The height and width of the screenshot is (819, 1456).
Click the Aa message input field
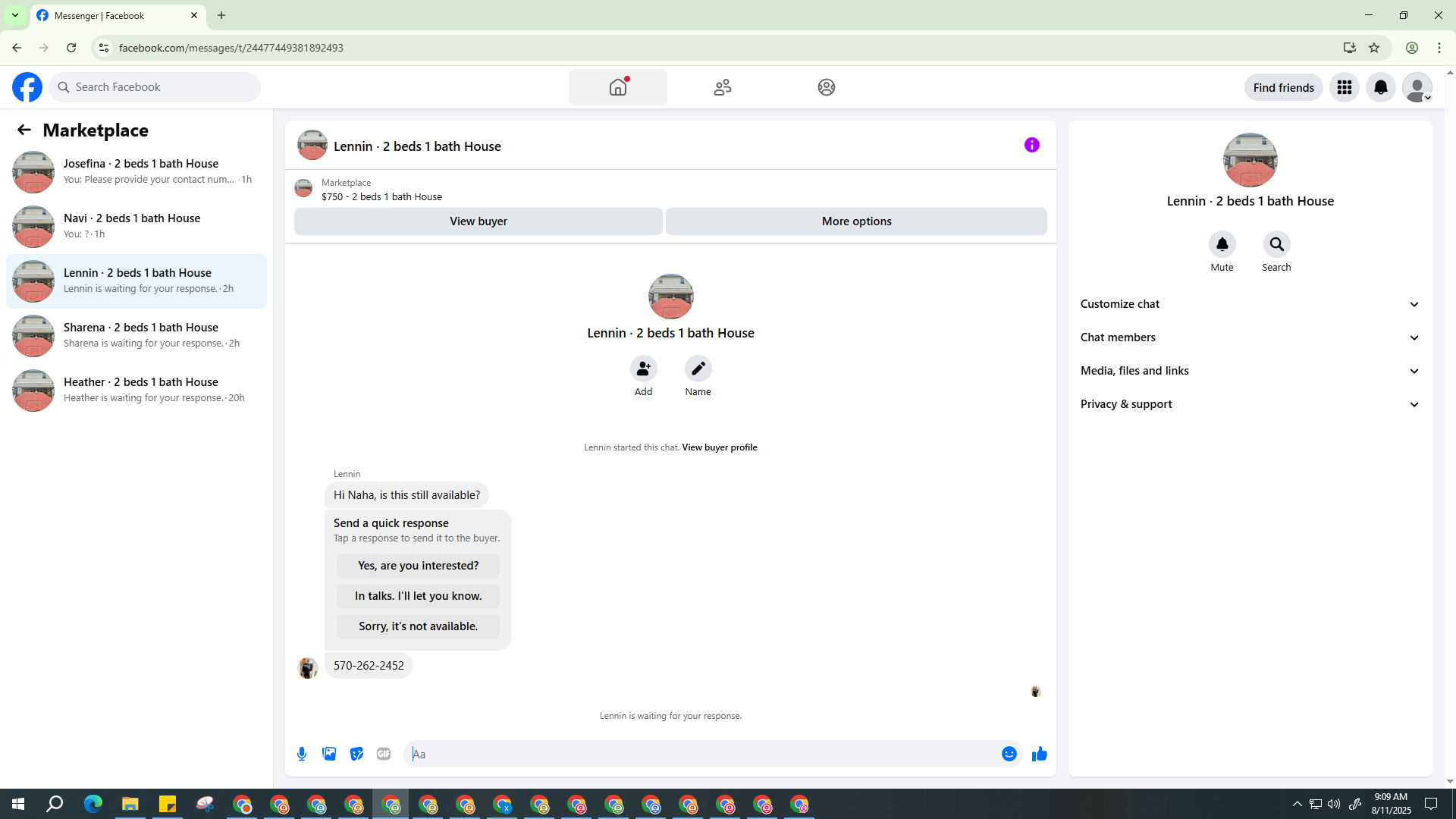701,754
